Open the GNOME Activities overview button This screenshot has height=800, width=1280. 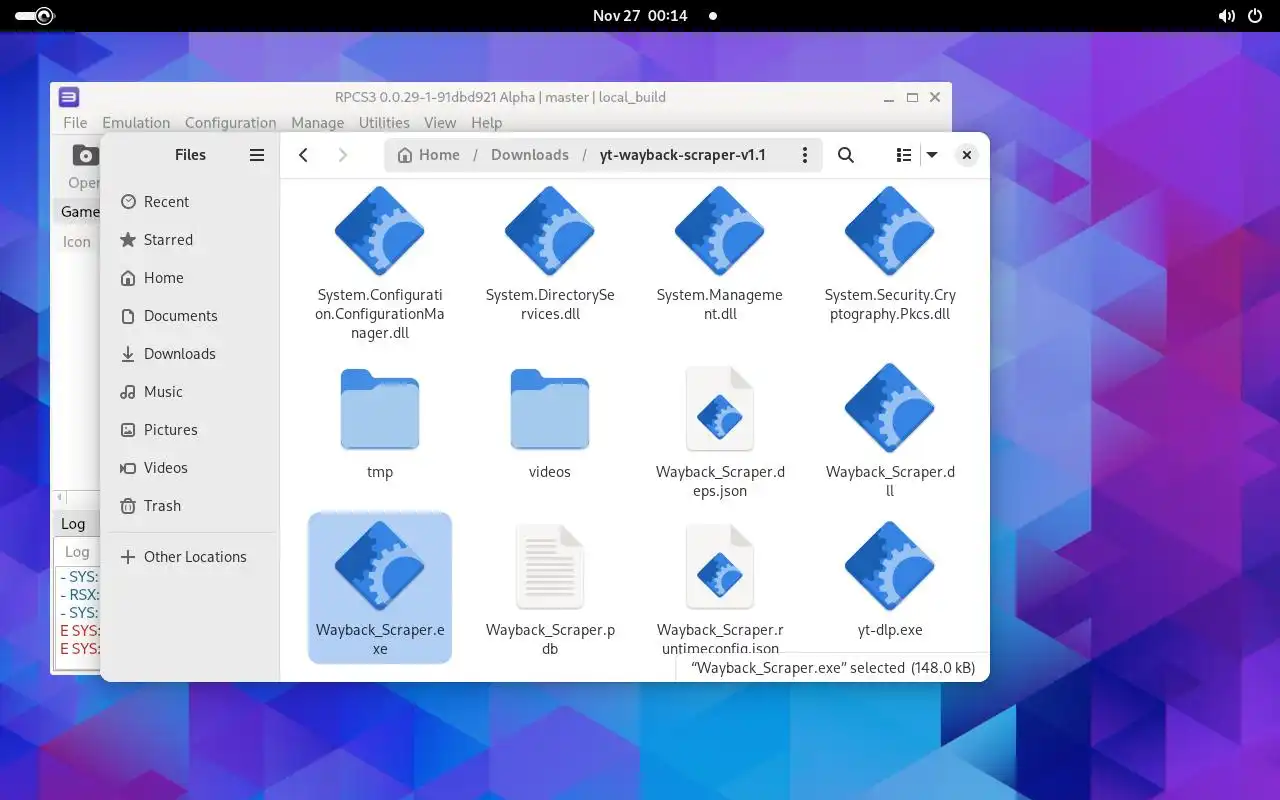point(35,15)
